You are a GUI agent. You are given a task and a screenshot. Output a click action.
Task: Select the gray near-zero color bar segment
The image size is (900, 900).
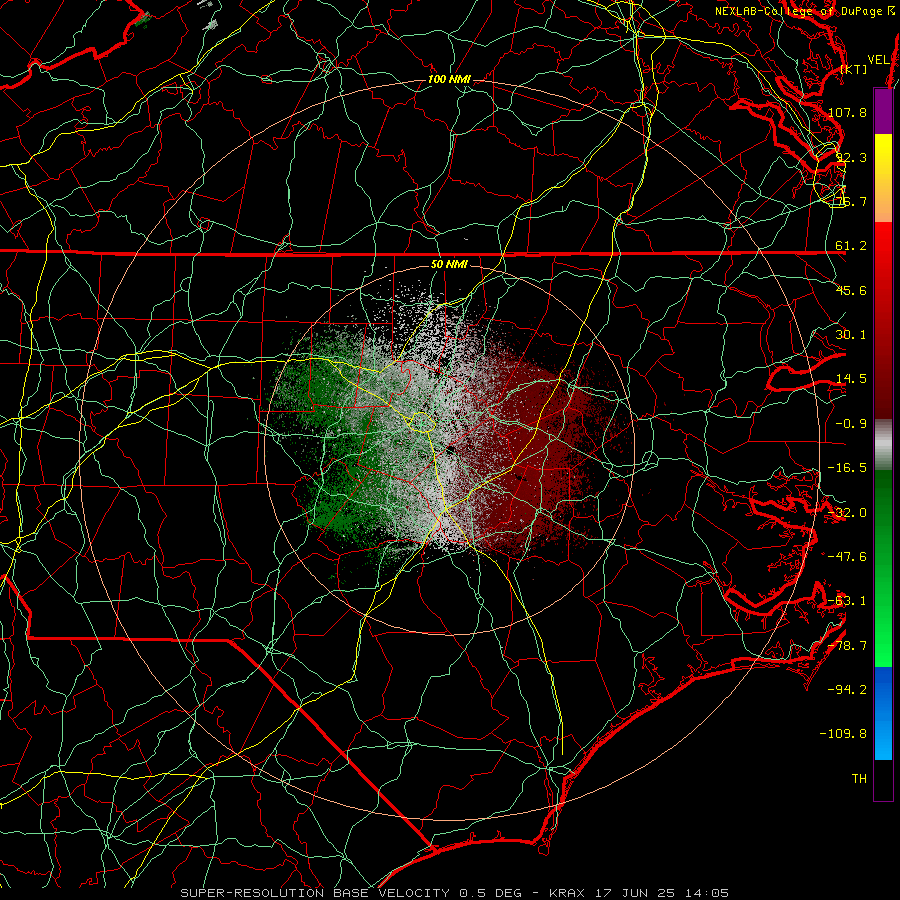tap(883, 442)
